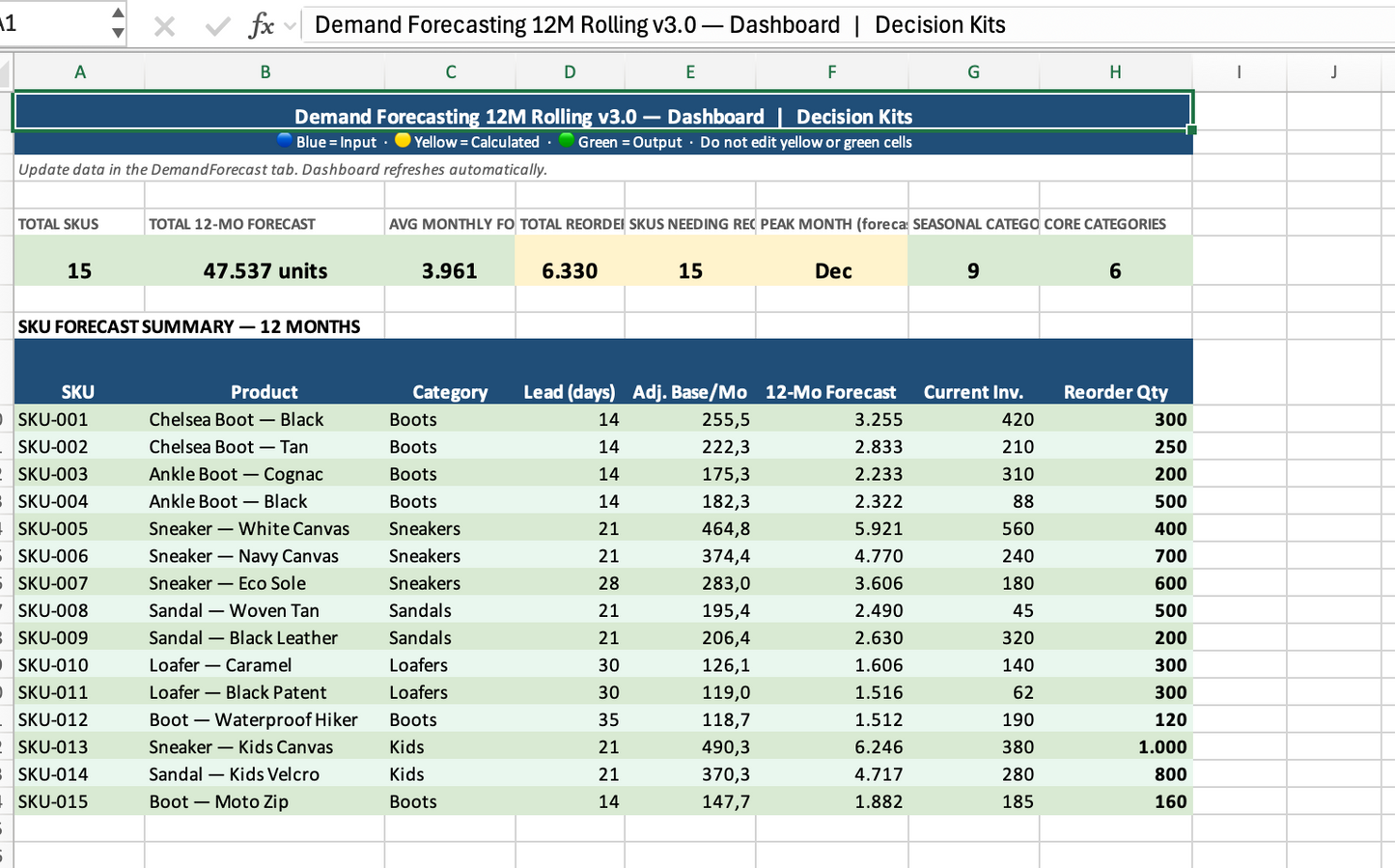Open Insert Function via fx icon
This screenshot has height=868, width=1395.
[x=260, y=26]
